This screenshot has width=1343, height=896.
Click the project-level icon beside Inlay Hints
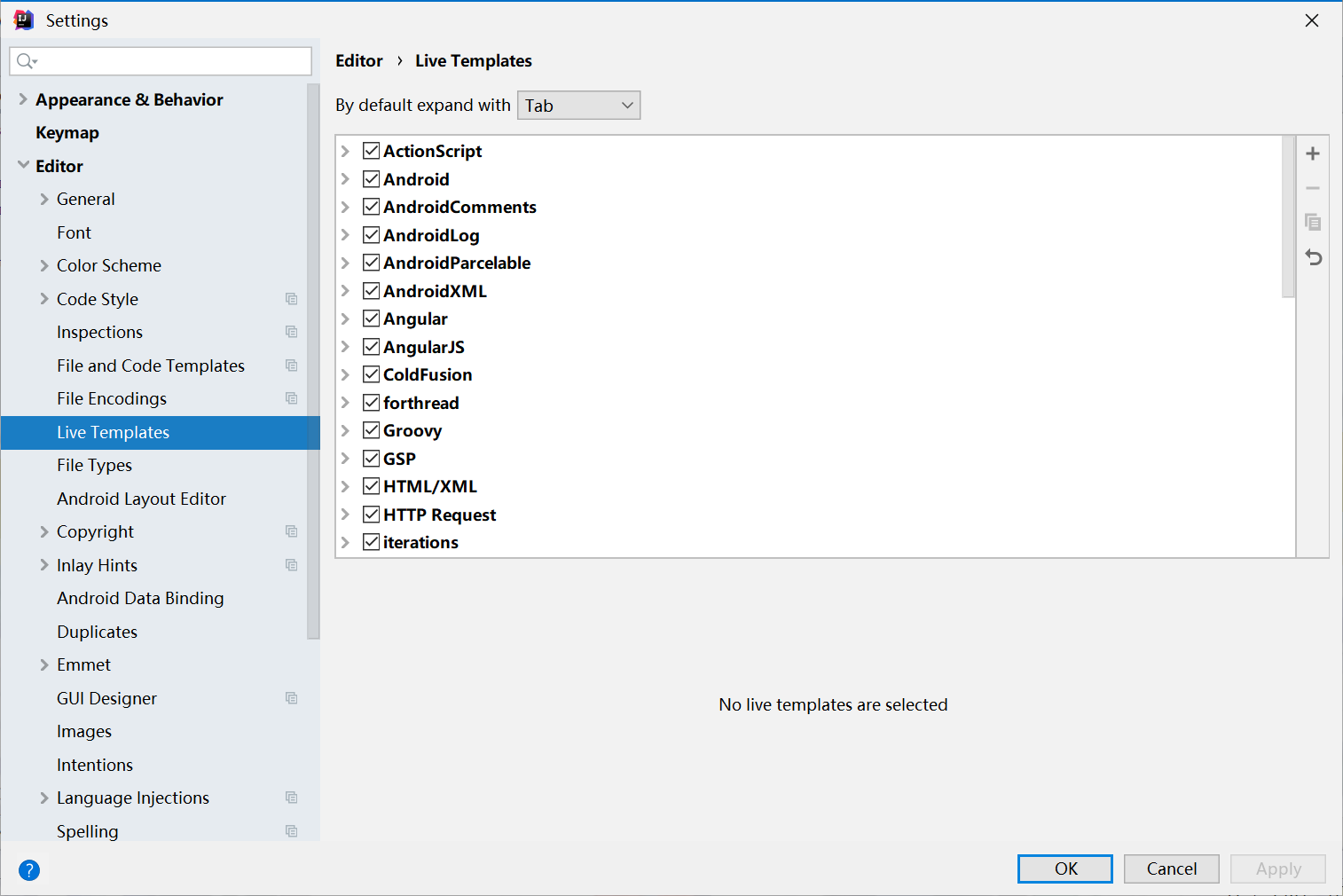(291, 565)
